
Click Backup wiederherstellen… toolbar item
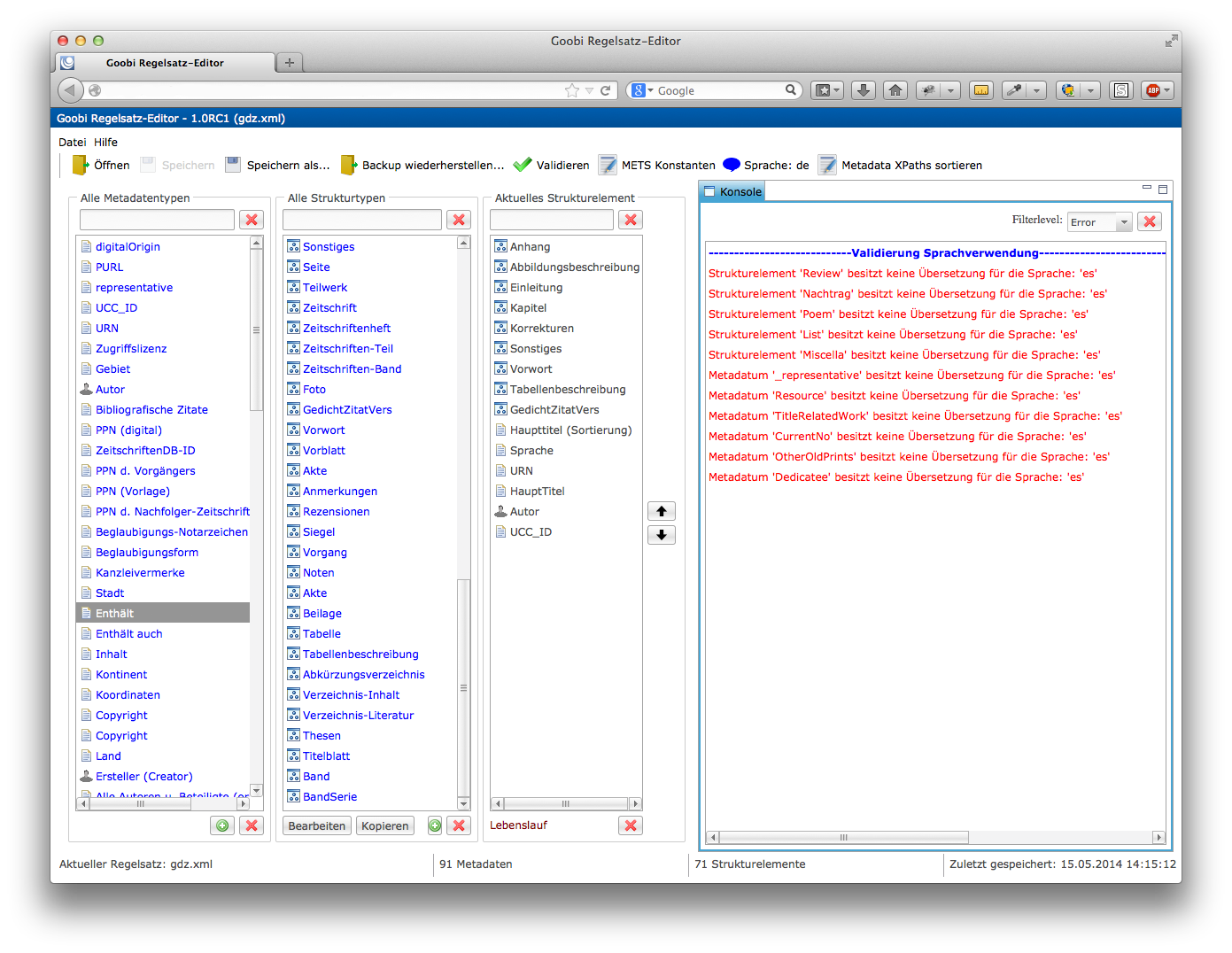[422, 165]
